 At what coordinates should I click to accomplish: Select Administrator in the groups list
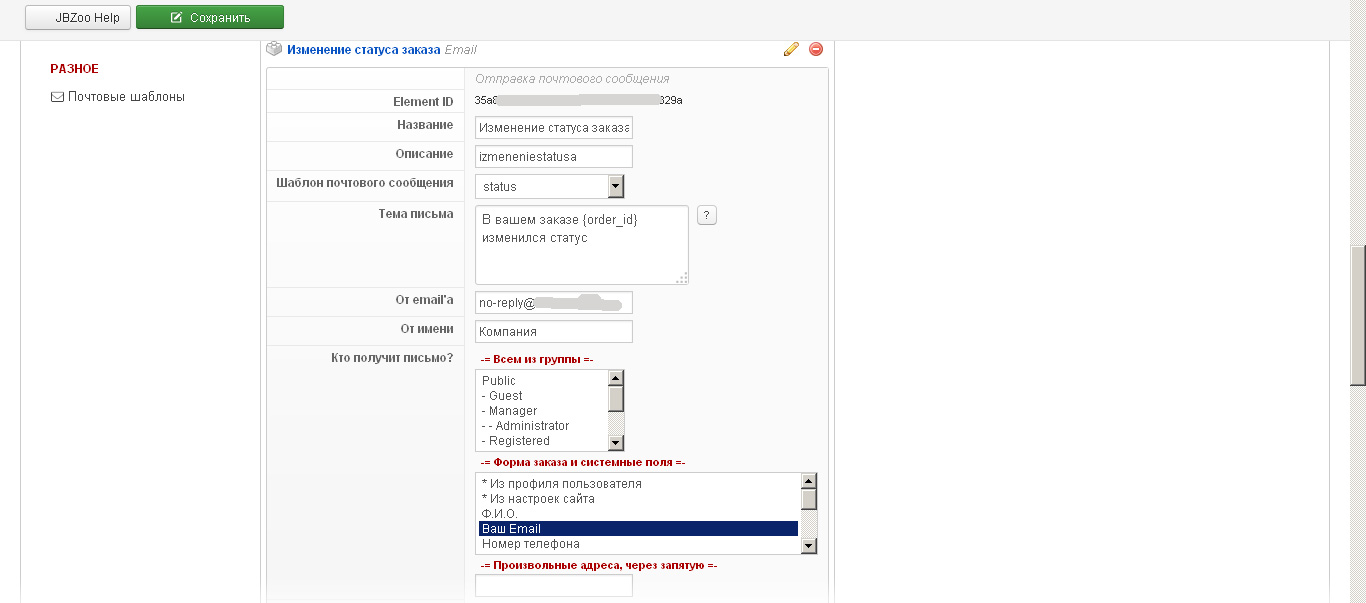click(528, 426)
